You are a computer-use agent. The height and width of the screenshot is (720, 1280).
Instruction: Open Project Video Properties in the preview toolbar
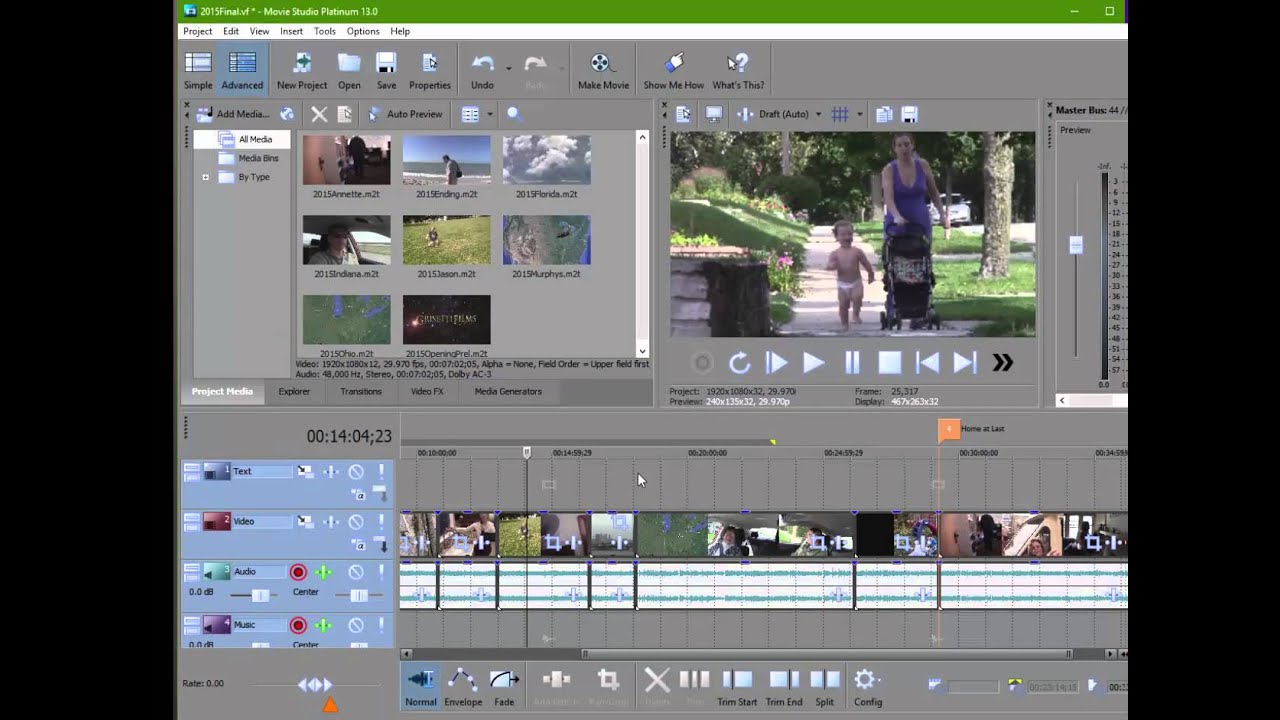[683, 114]
